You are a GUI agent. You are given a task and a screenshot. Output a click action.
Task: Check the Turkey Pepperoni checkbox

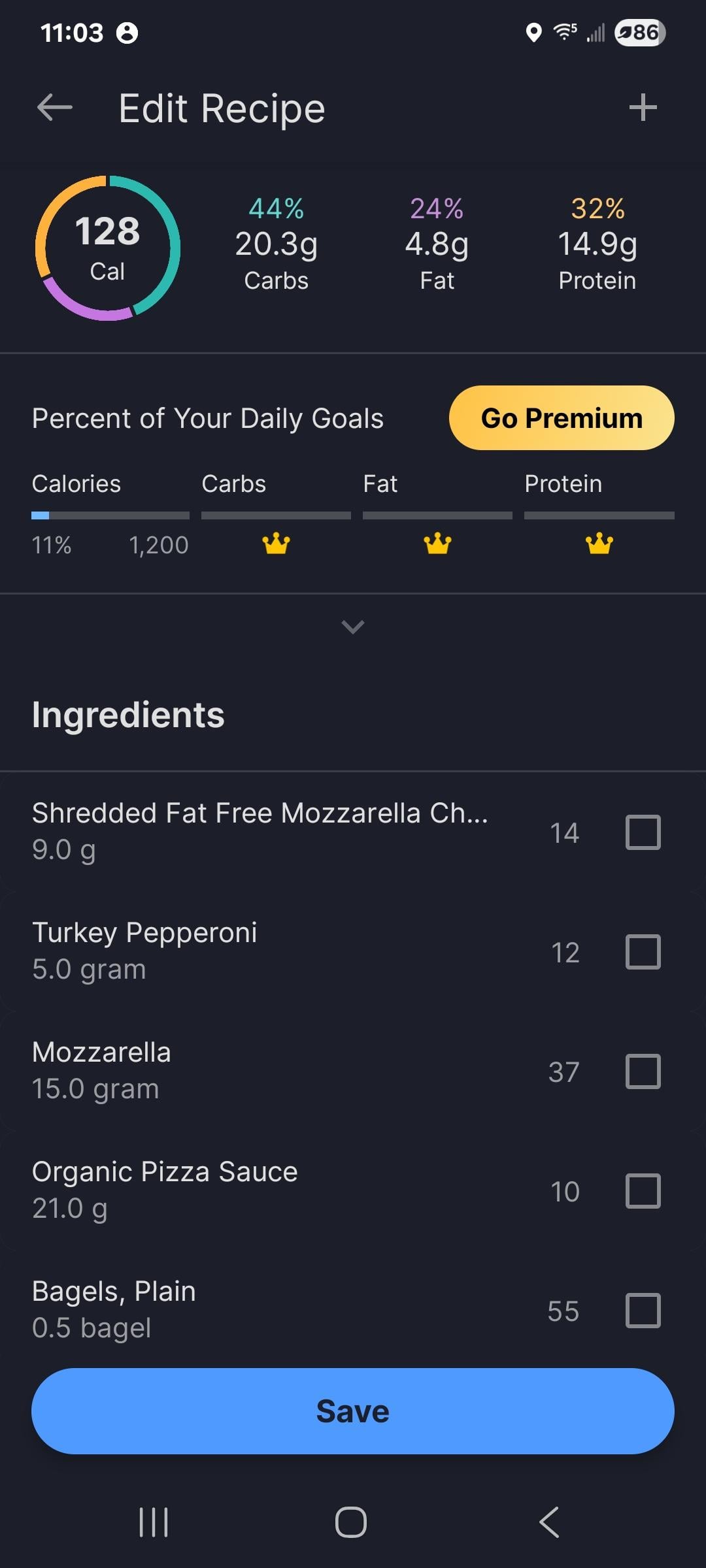[x=643, y=951]
